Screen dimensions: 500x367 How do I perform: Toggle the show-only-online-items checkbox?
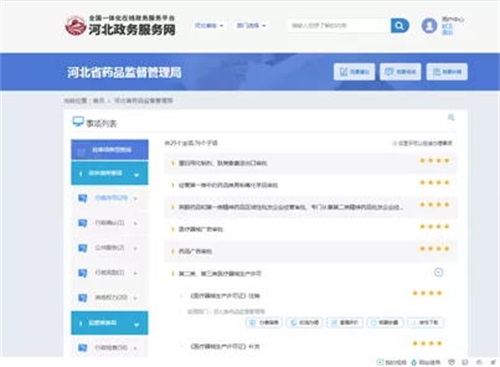click(x=395, y=143)
